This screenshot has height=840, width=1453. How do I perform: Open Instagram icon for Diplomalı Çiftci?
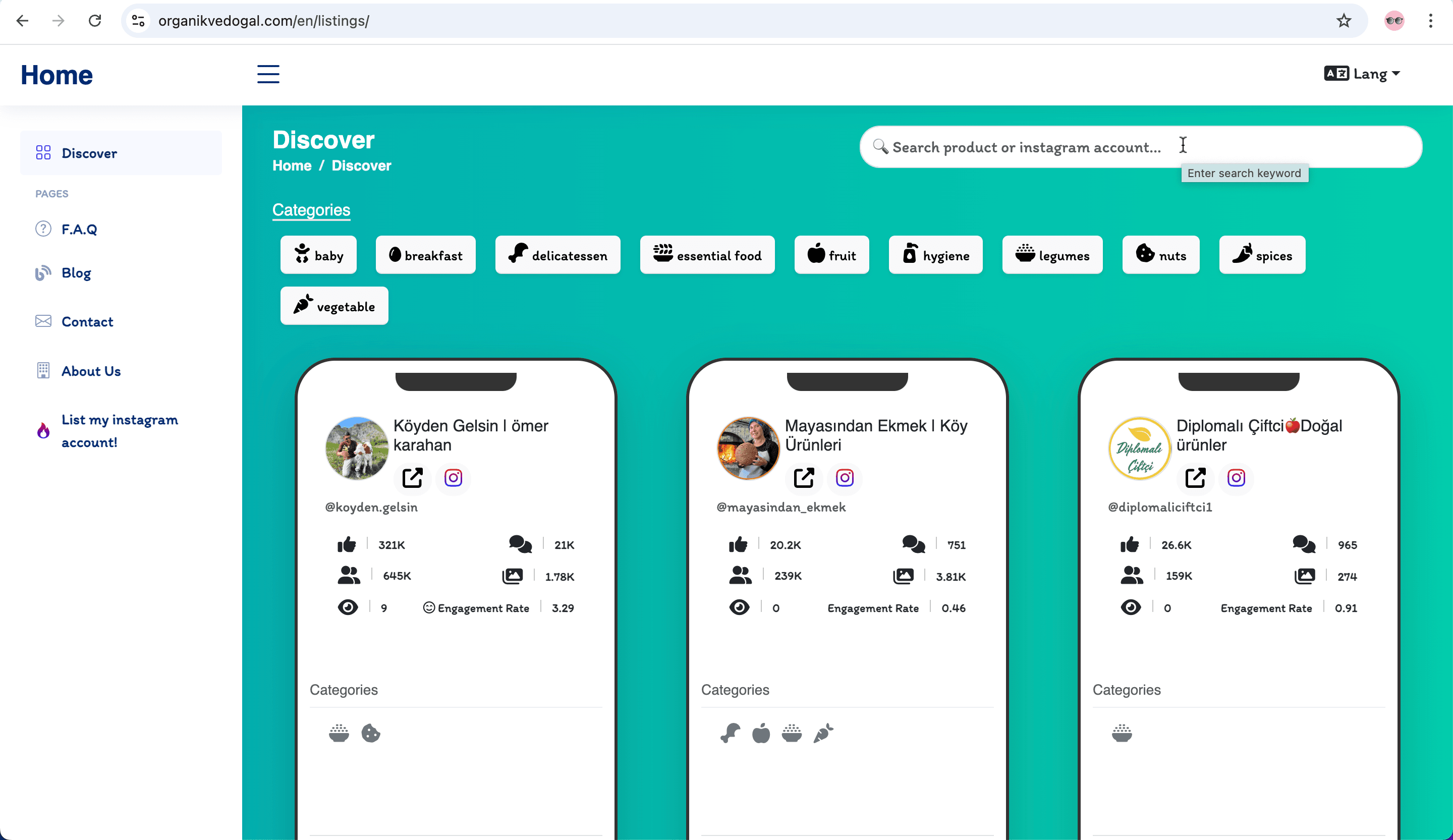pos(1236,477)
